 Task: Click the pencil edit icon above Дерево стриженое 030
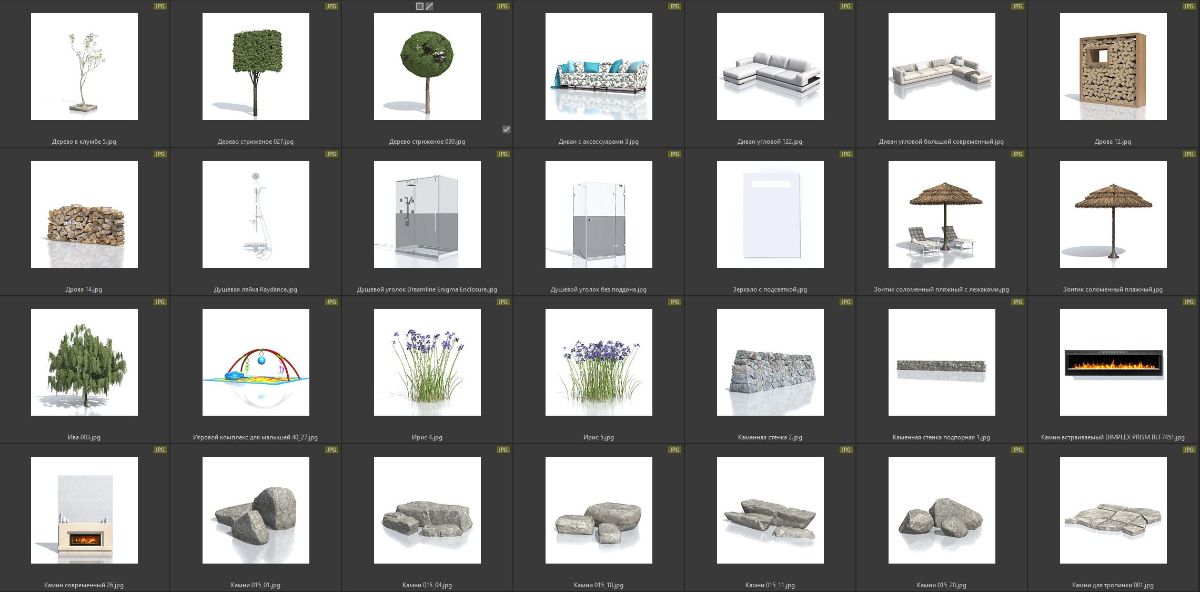click(x=430, y=6)
